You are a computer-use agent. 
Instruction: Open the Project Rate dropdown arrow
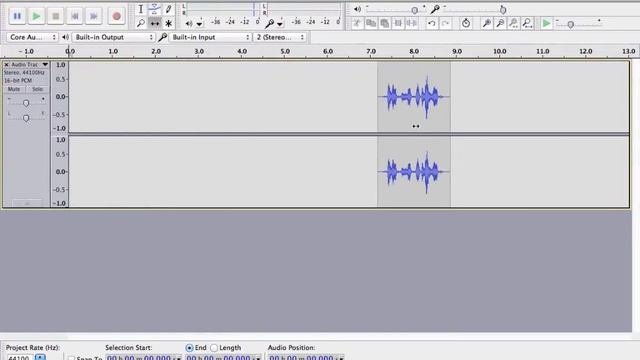tap(40, 358)
